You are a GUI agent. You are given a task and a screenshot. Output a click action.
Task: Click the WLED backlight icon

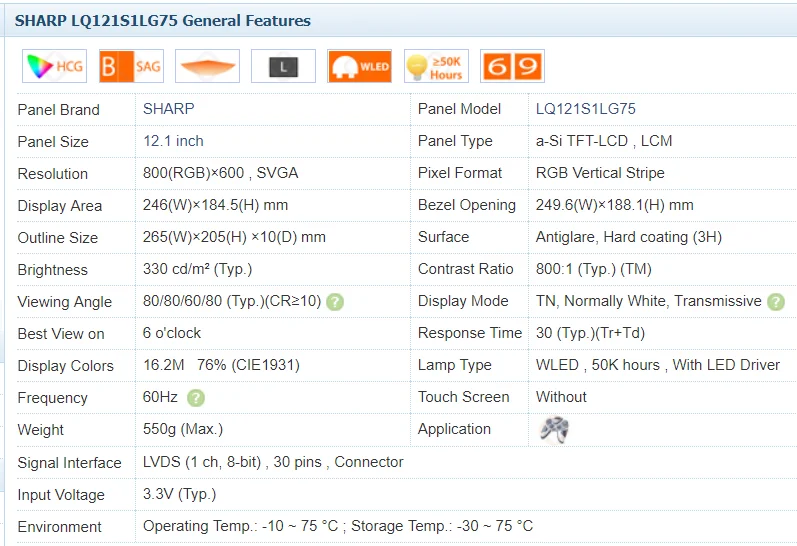(x=360, y=66)
